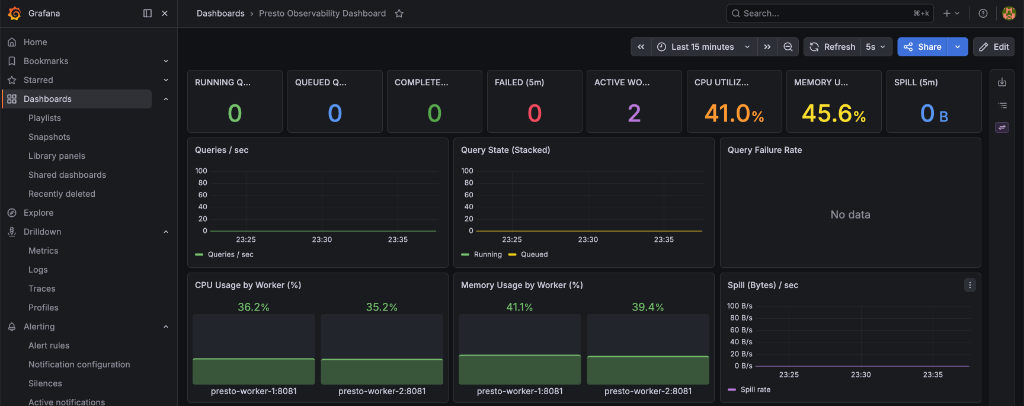Click the export download icon in right rail
1024x406 pixels.
1002,82
